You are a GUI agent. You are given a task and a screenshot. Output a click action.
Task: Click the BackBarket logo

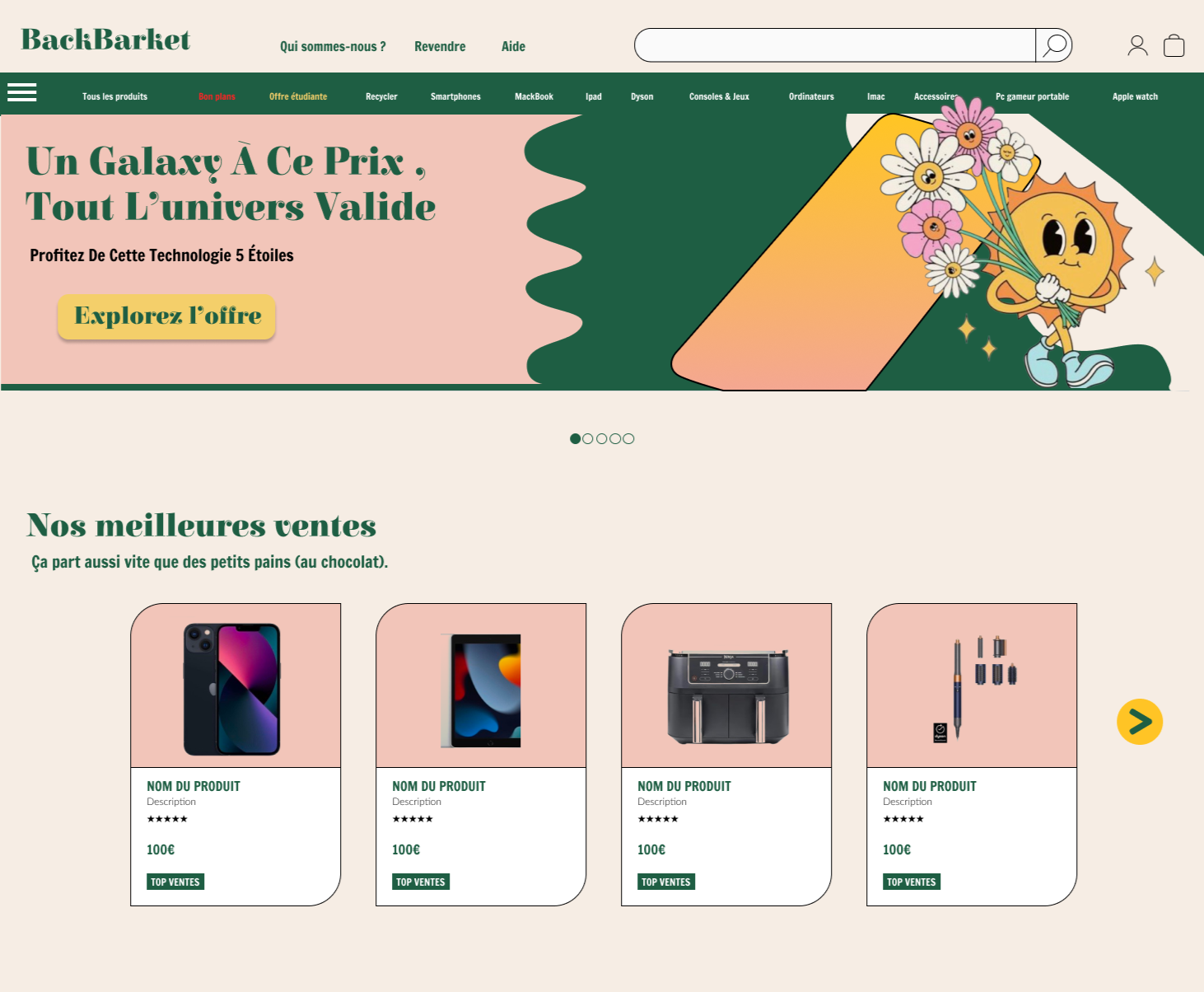(x=105, y=40)
